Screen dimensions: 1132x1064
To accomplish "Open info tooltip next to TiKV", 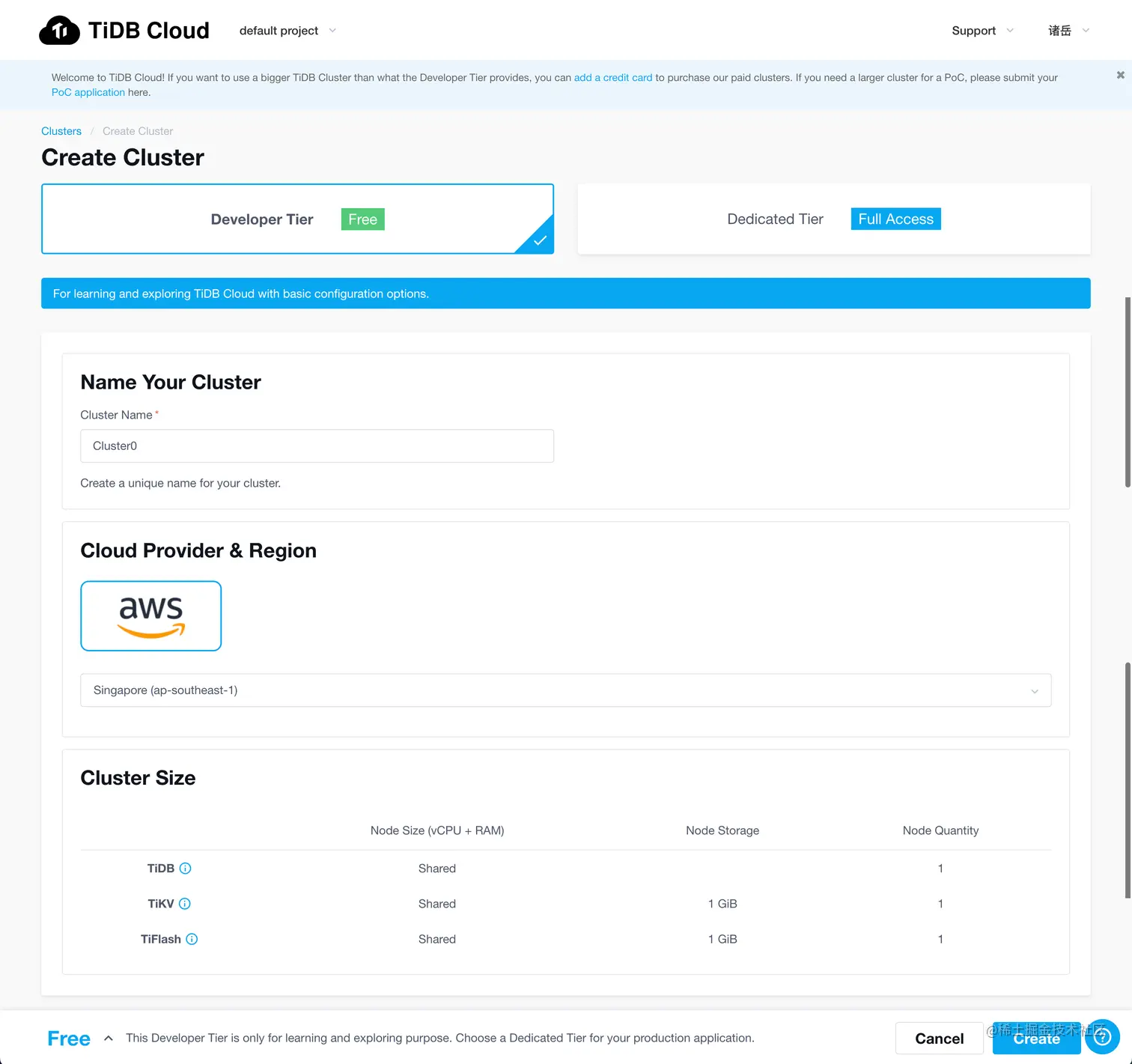I will (185, 904).
